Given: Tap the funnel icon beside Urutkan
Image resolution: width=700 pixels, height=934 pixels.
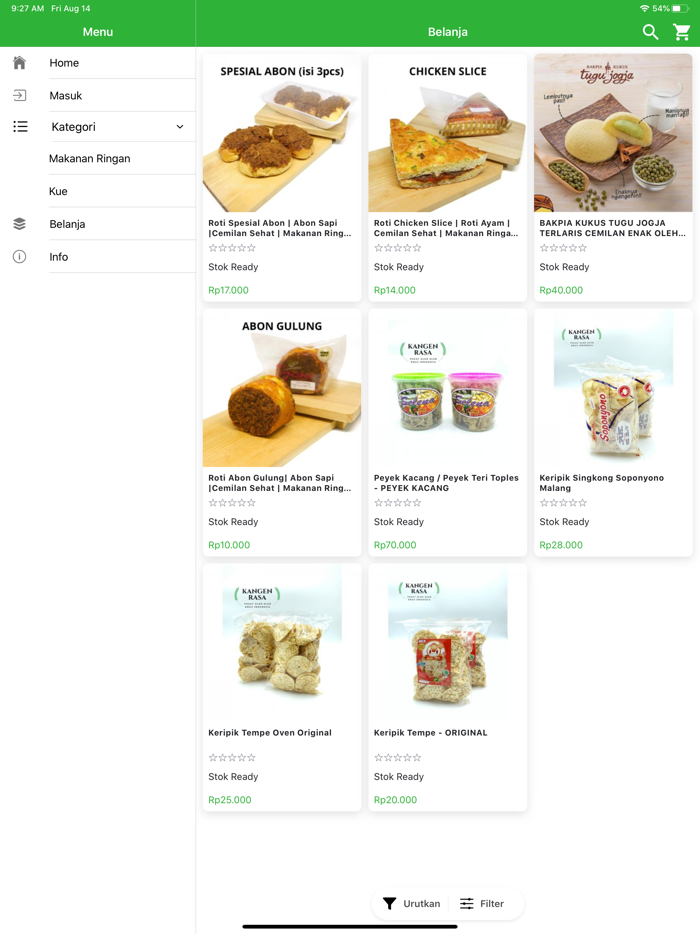Looking at the screenshot, I should pyautogui.click(x=390, y=903).
